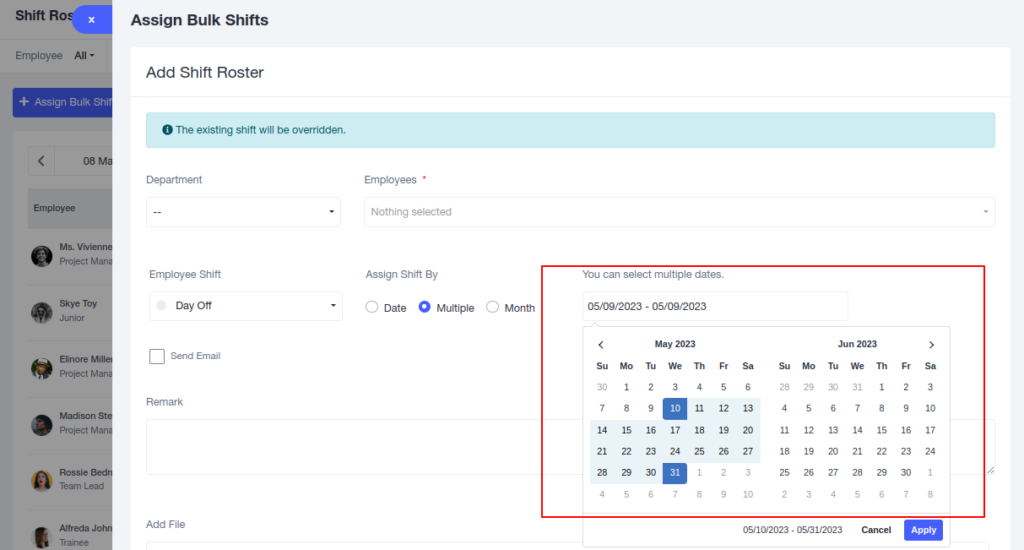Click Rossie's profile picture
This screenshot has width=1024, height=550.
pos(42,481)
